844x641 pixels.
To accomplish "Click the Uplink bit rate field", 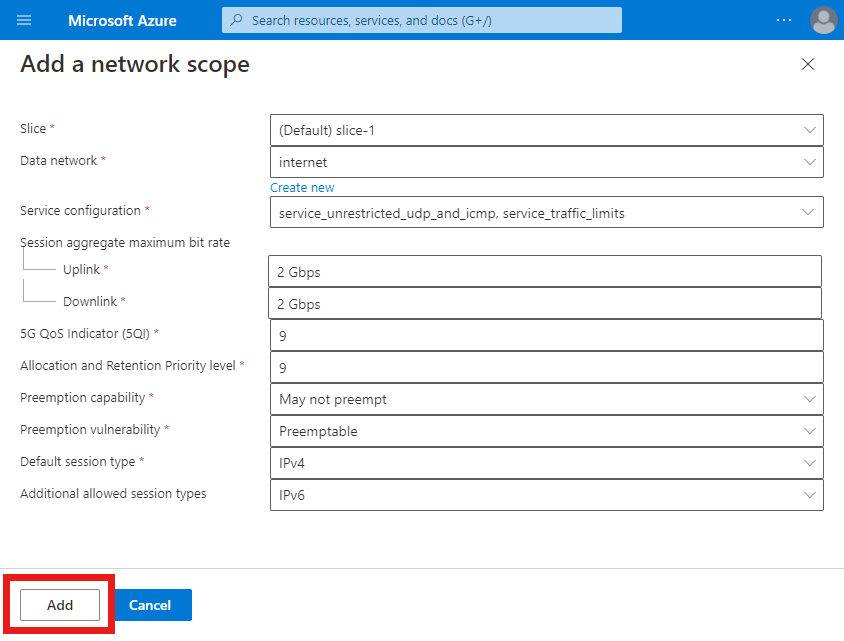I will click(x=546, y=271).
